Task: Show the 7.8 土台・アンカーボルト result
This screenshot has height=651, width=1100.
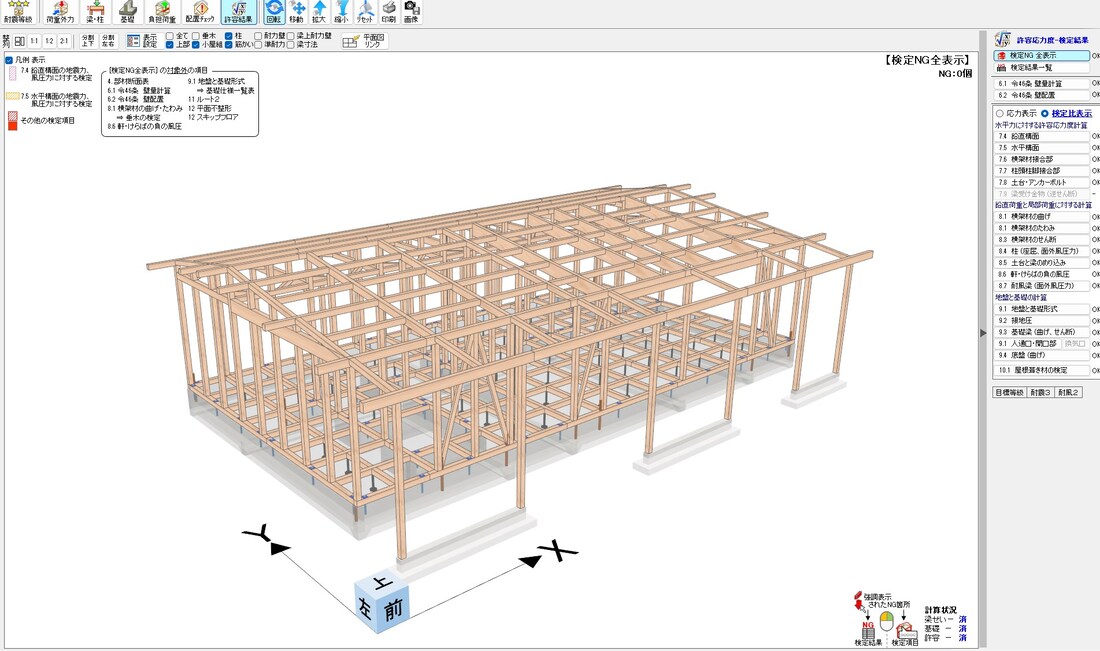Action: [x=1042, y=182]
